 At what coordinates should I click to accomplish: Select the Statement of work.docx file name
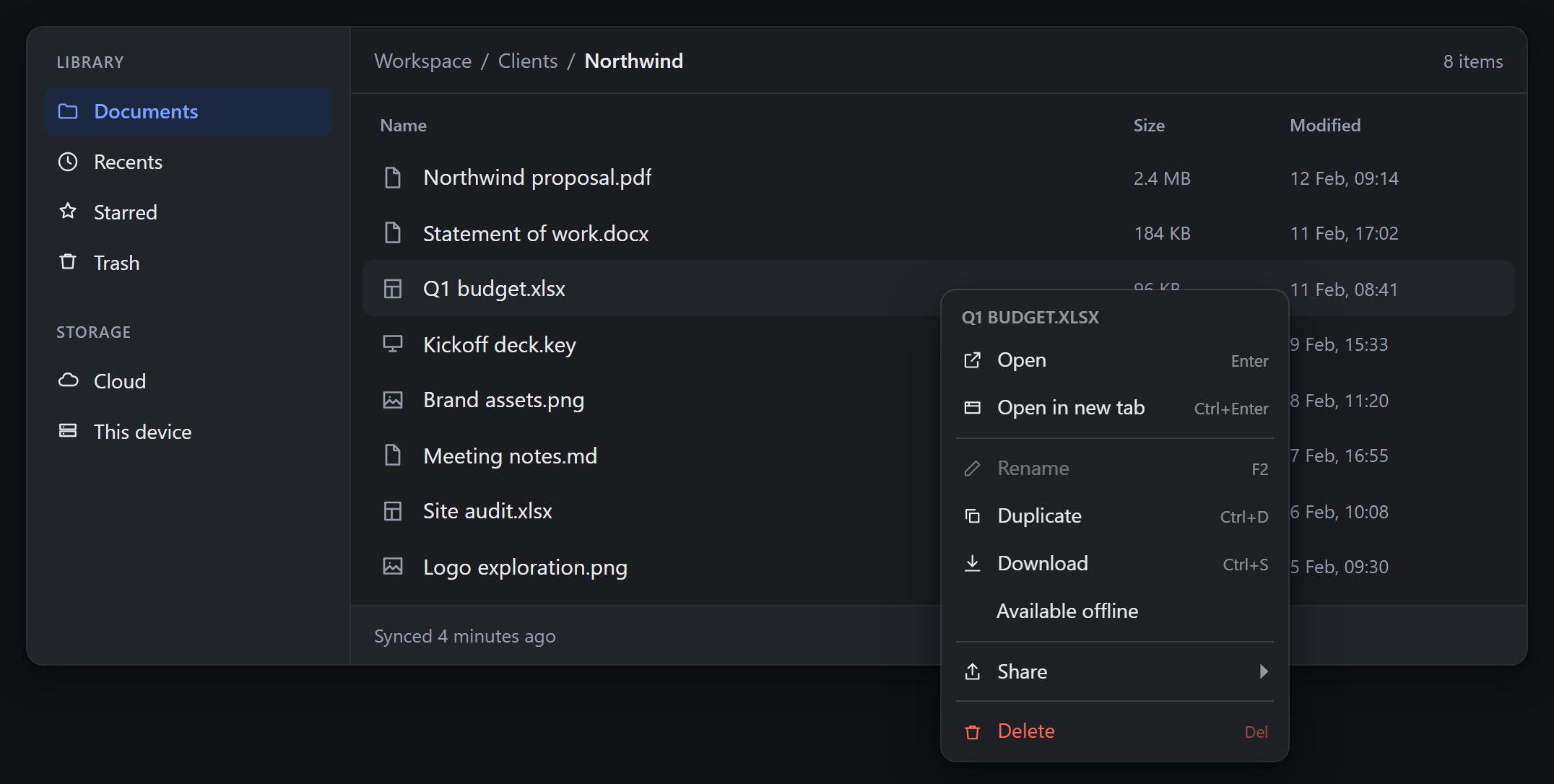(x=536, y=233)
